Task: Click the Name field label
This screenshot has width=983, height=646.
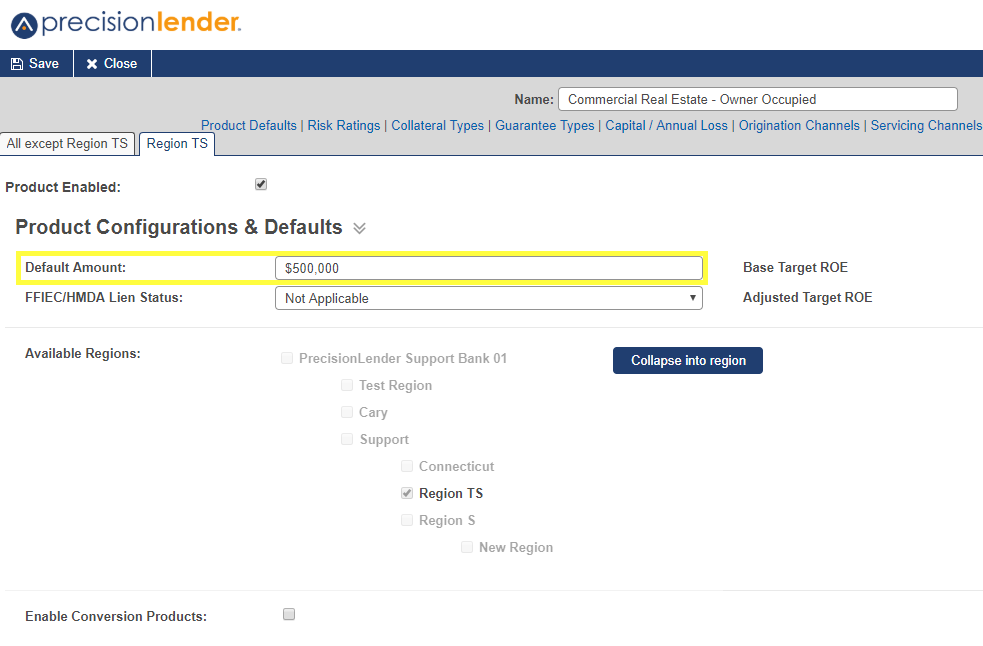Action: point(534,99)
